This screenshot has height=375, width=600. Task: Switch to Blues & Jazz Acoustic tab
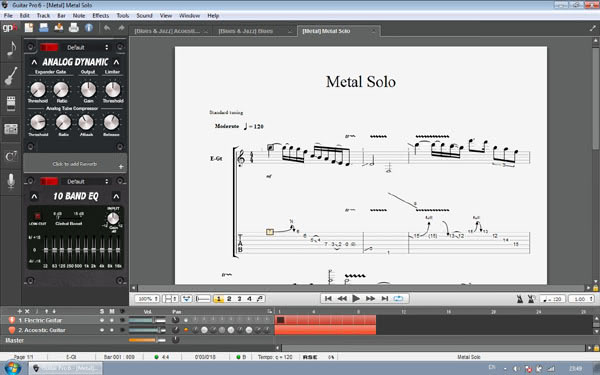coord(170,31)
